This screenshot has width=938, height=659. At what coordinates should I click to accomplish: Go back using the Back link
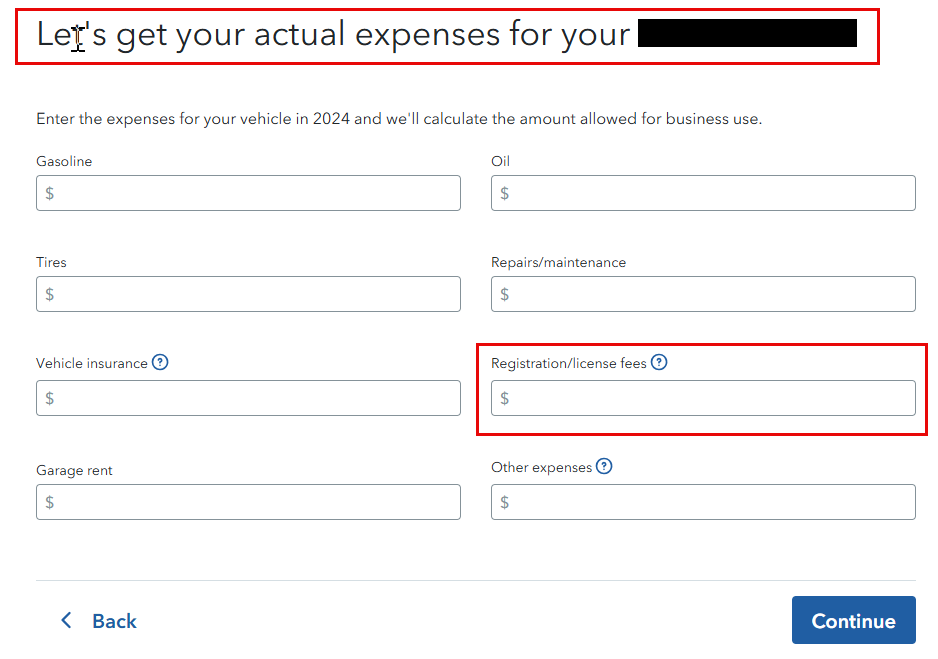[x=114, y=621]
